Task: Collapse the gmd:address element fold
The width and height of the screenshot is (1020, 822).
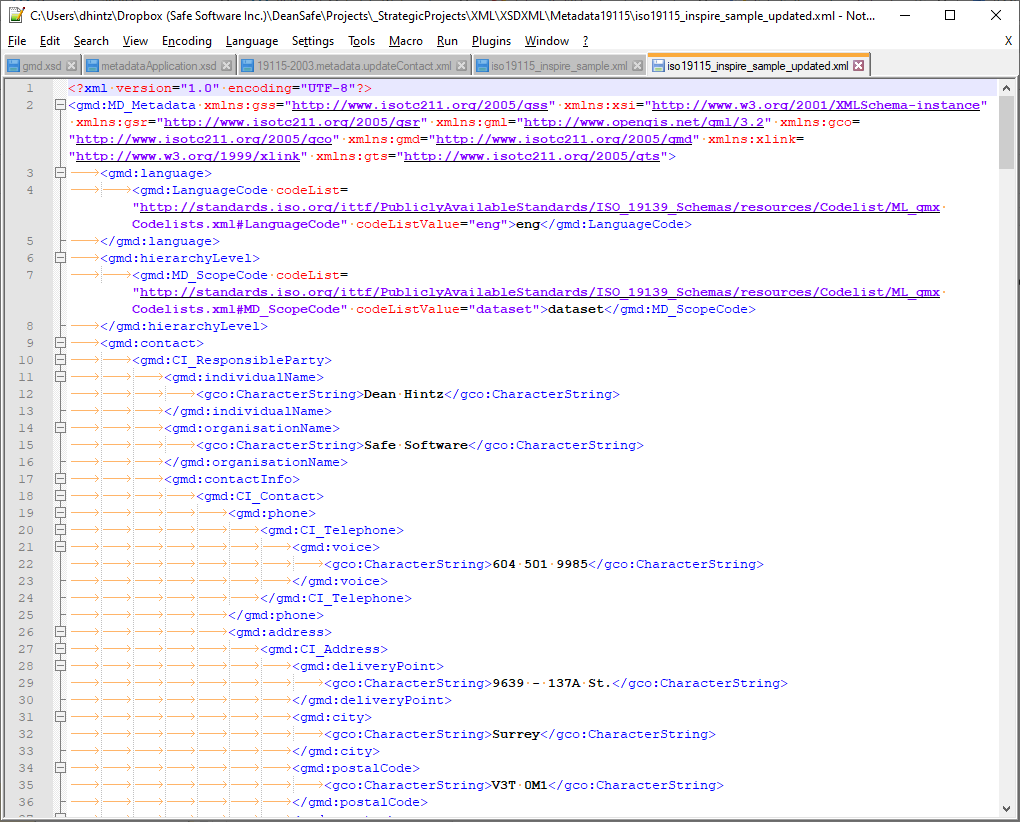Action: click(60, 631)
